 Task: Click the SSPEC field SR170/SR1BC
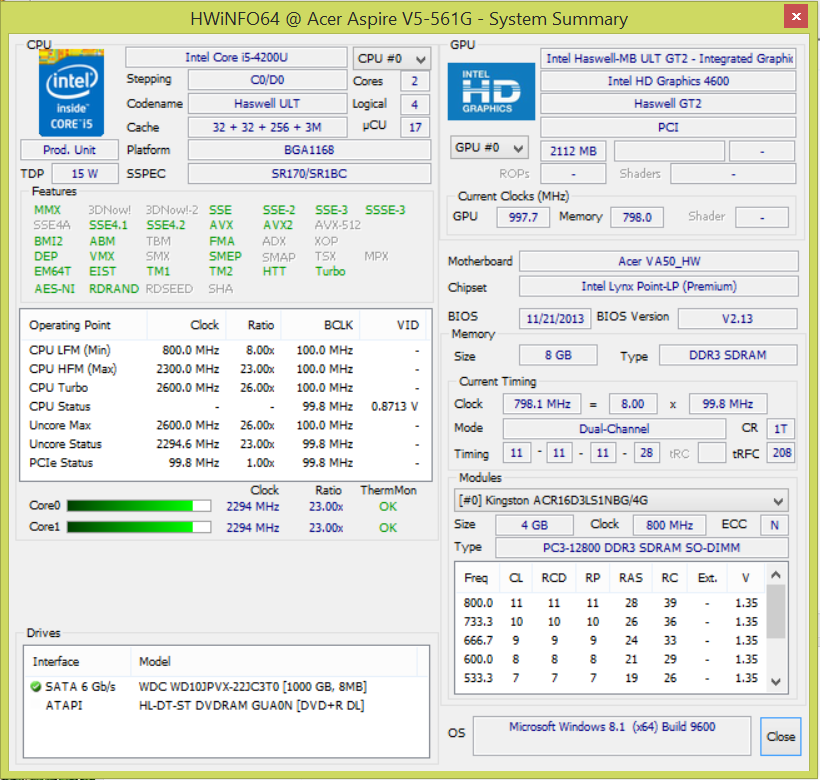[x=309, y=174]
